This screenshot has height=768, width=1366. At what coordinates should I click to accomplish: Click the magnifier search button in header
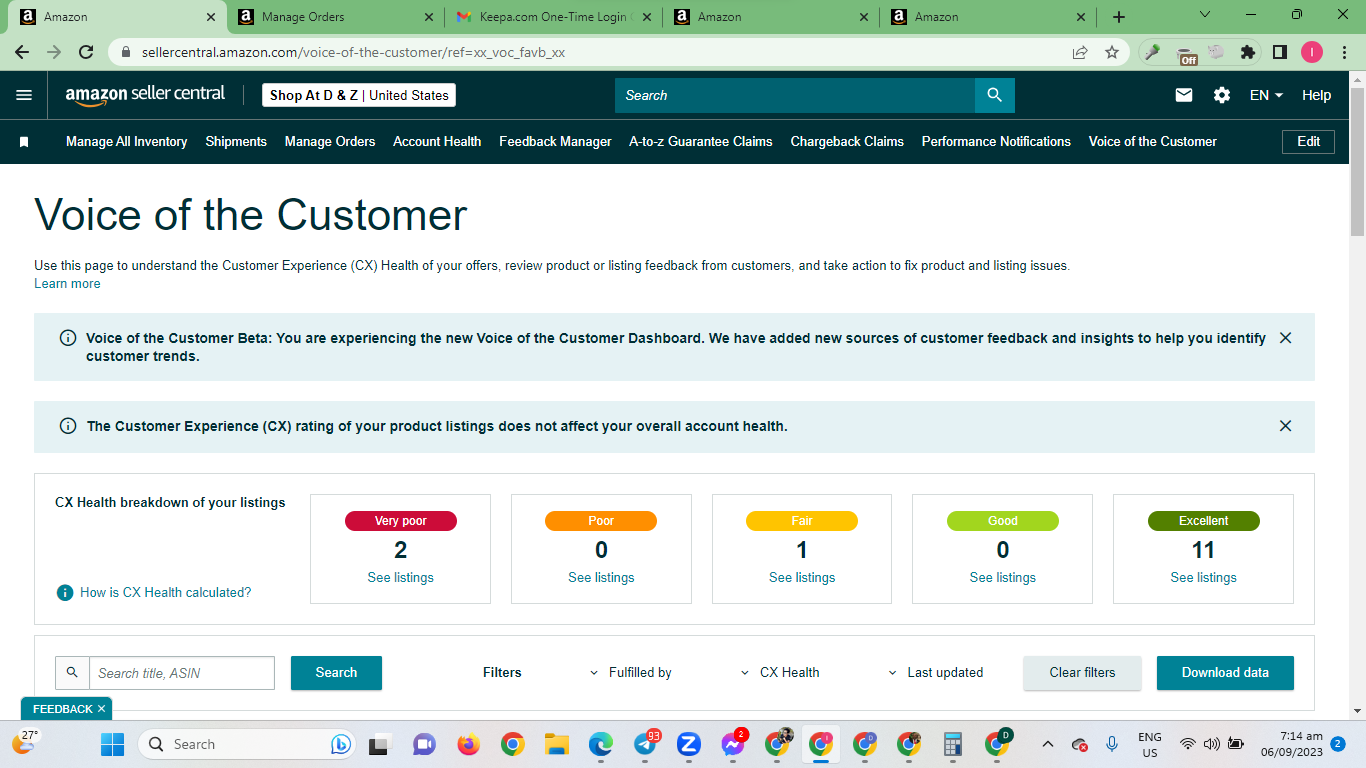[x=994, y=95]
